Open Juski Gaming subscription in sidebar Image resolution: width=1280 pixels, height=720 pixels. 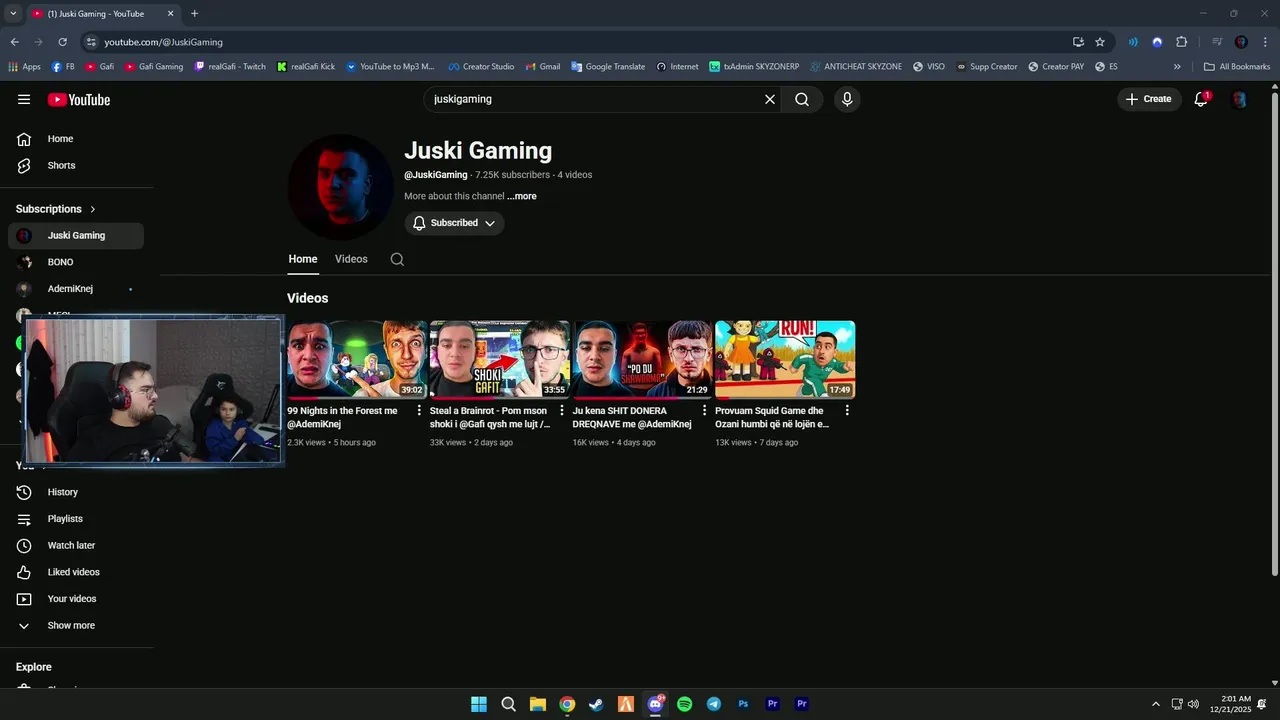tap(76, 235)
